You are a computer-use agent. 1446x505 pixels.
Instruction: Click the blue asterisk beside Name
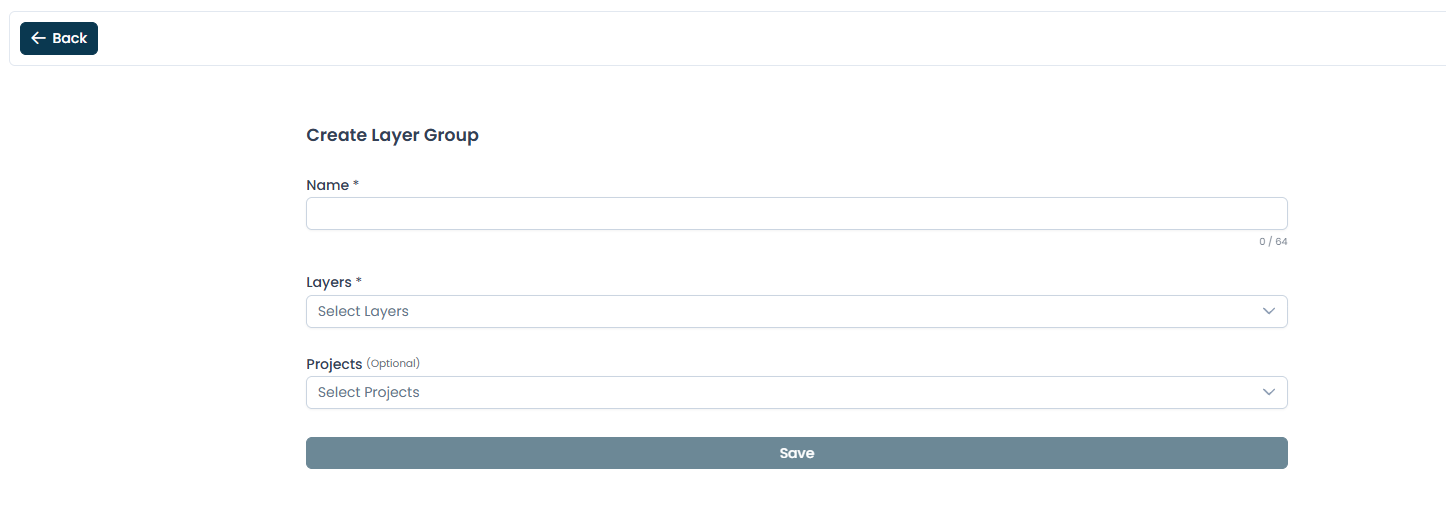[356, 184]
